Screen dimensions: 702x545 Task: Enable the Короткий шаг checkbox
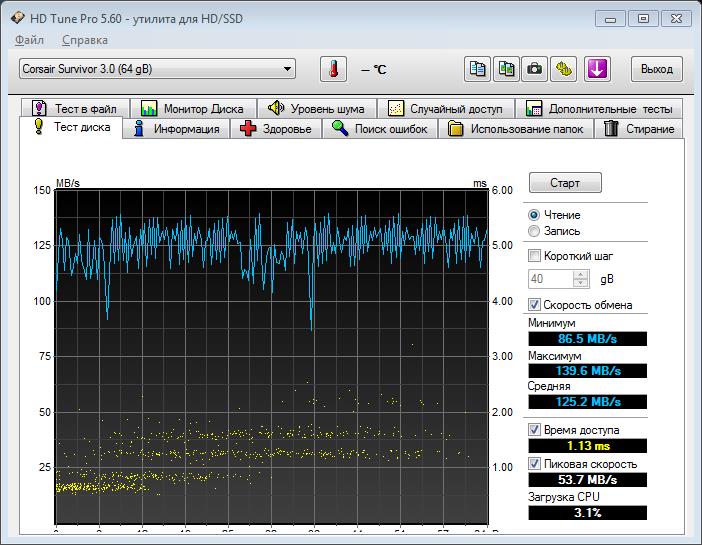pos(534,256)
